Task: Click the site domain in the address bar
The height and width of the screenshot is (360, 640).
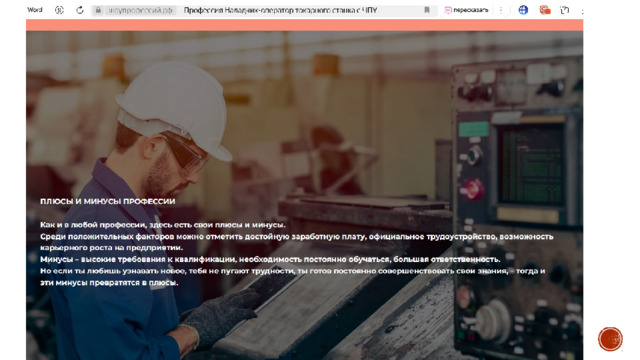Action: (140, 10)
